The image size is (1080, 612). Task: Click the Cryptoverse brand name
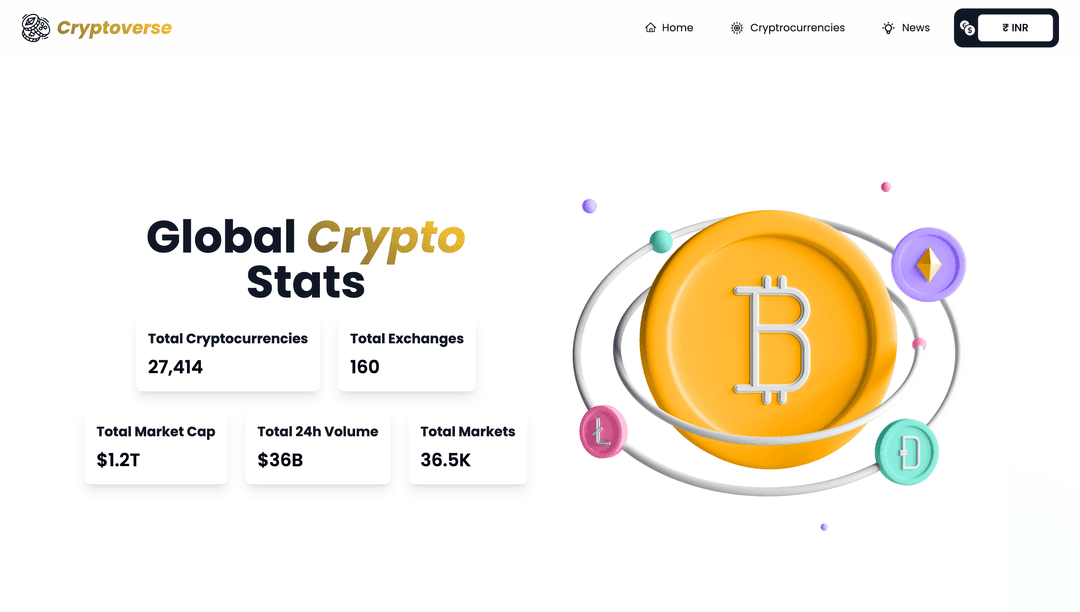114,28
